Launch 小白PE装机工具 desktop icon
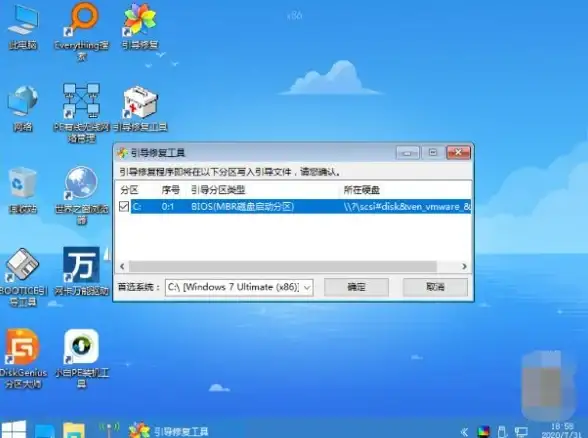The image size is (588, 438). (82, 359)
